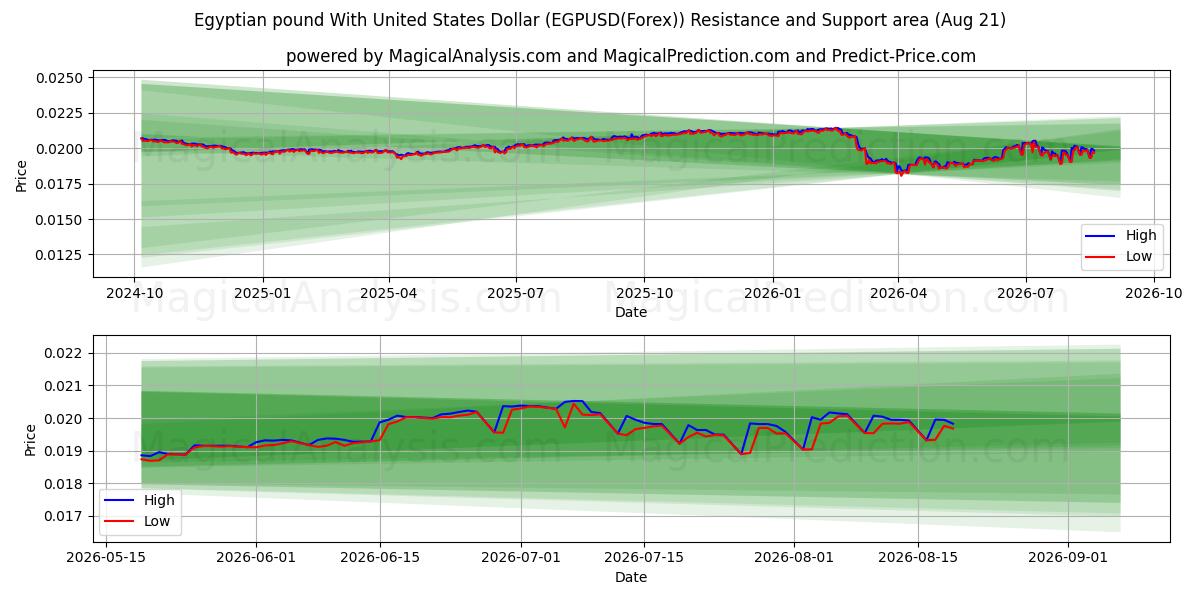Click the 0.019 price tick label
The image size is (1200, 600).
[x=66, y=451]
